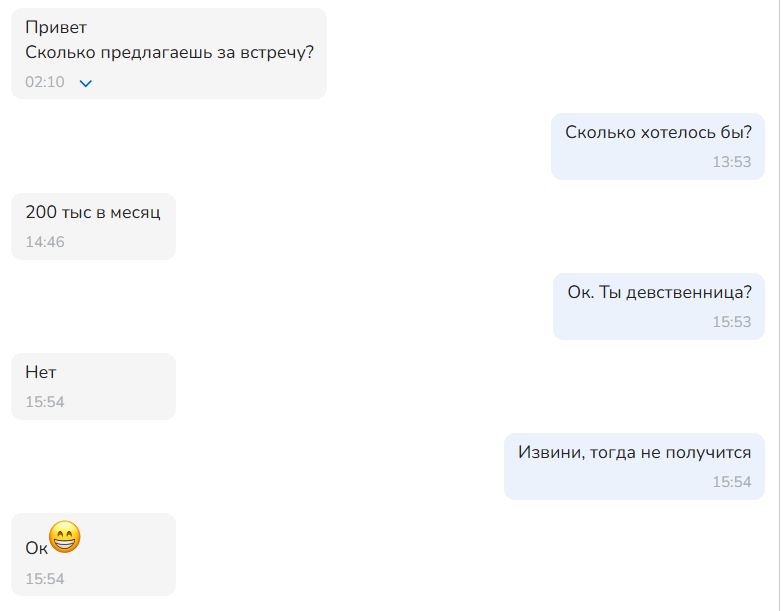This screenshot has height=611, width=783.
Task: Click the timestamp under "Извини, тогда не получится"
Action: [732, 482]
